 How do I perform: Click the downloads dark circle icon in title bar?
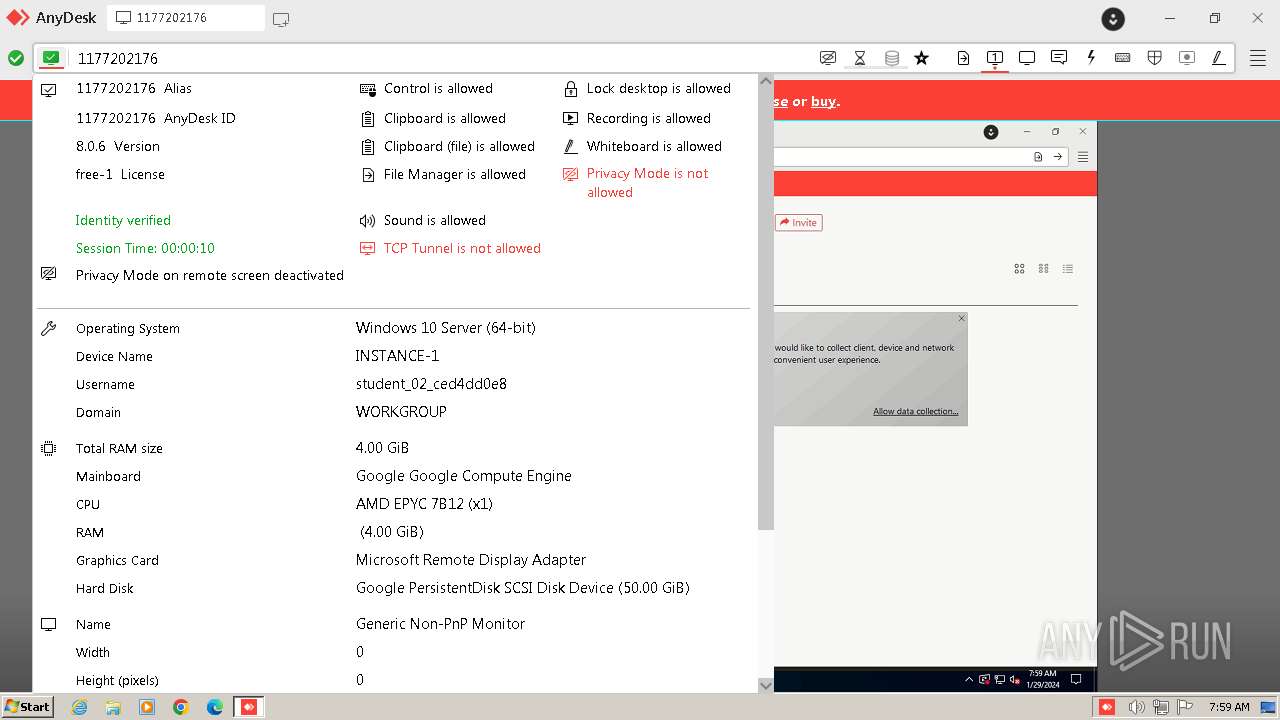(x=1113, y=18)
